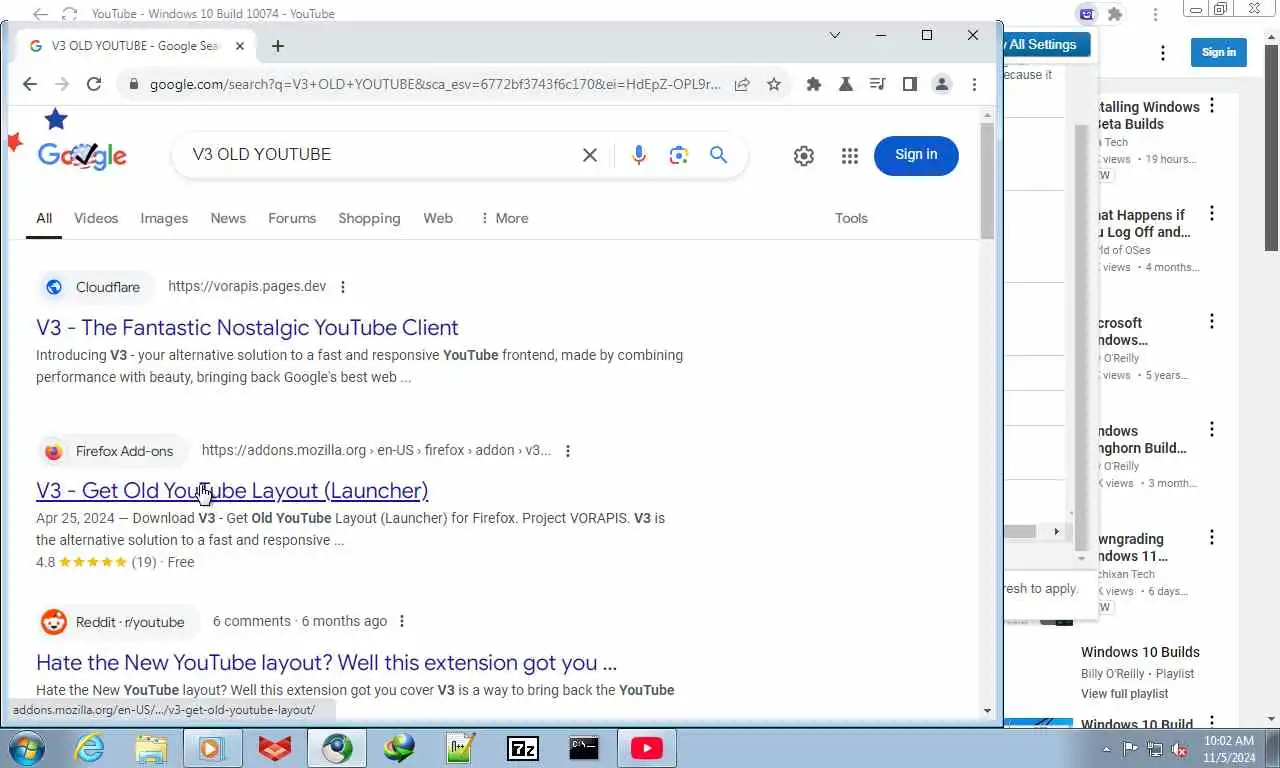Open options dots beside vorapis.pages.dev result
Image resolution: width=1280 pixels, height=768 pixels.
click(343, 287)
